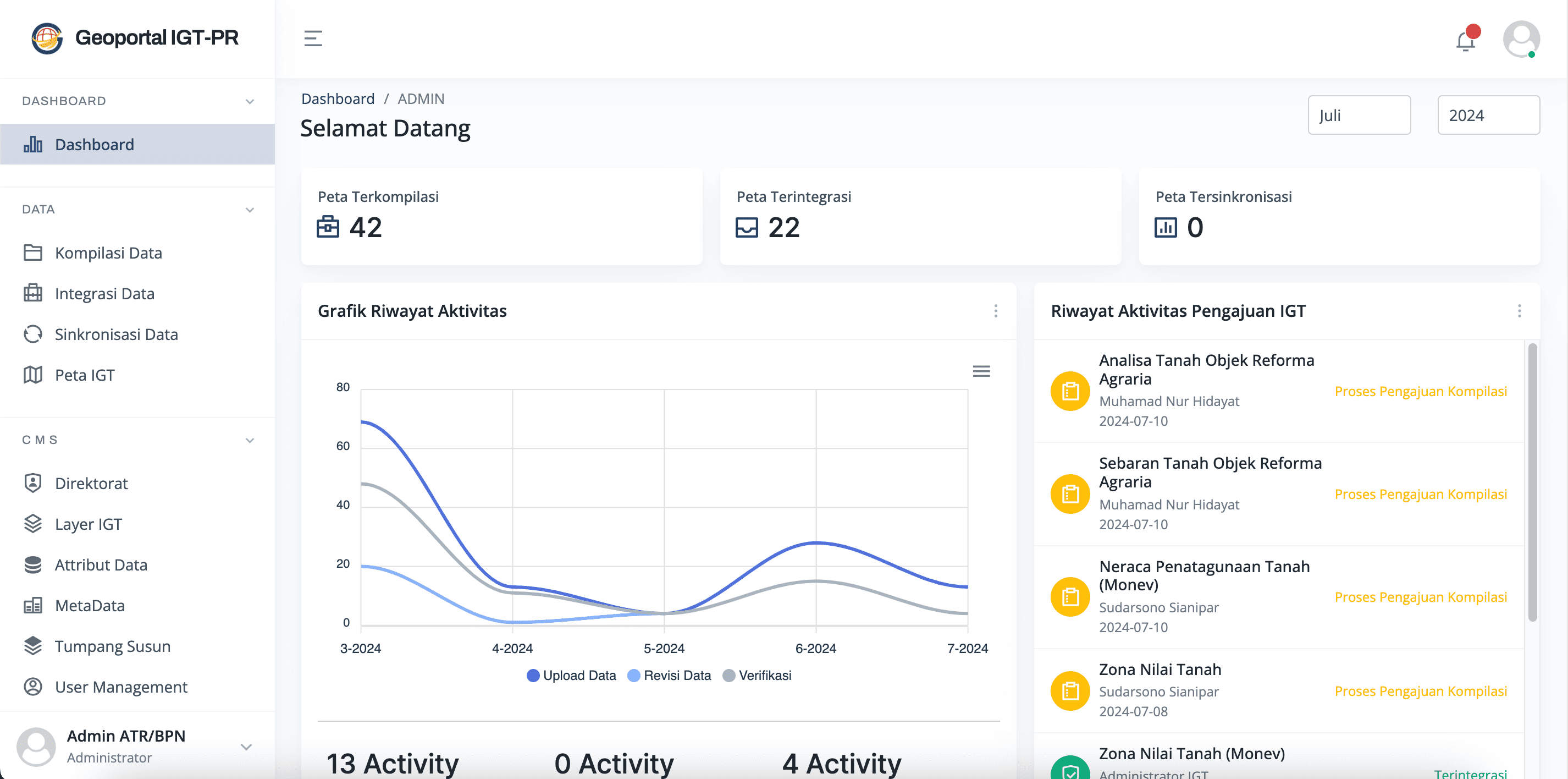Click the 13 Activity count
Viewport: 1568px width, 779px height.
tap(393, 764)
